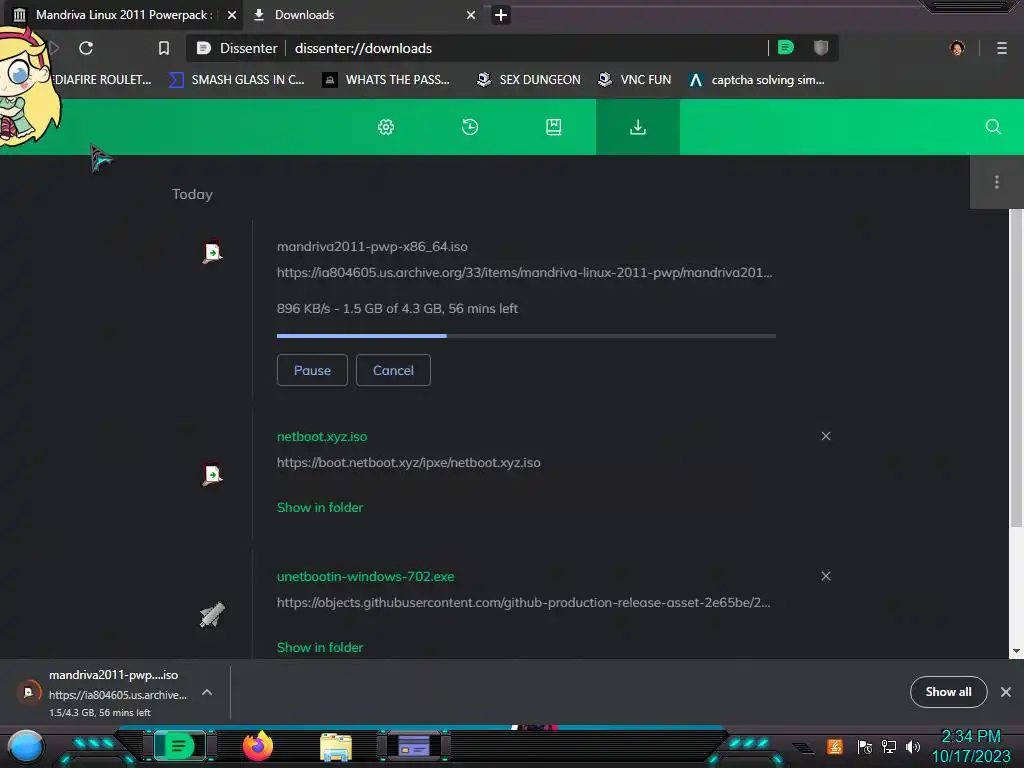Close the Mandriva Linux 2011 Powerpack tab
This screenshot has height=768, width=1024.
232,15
